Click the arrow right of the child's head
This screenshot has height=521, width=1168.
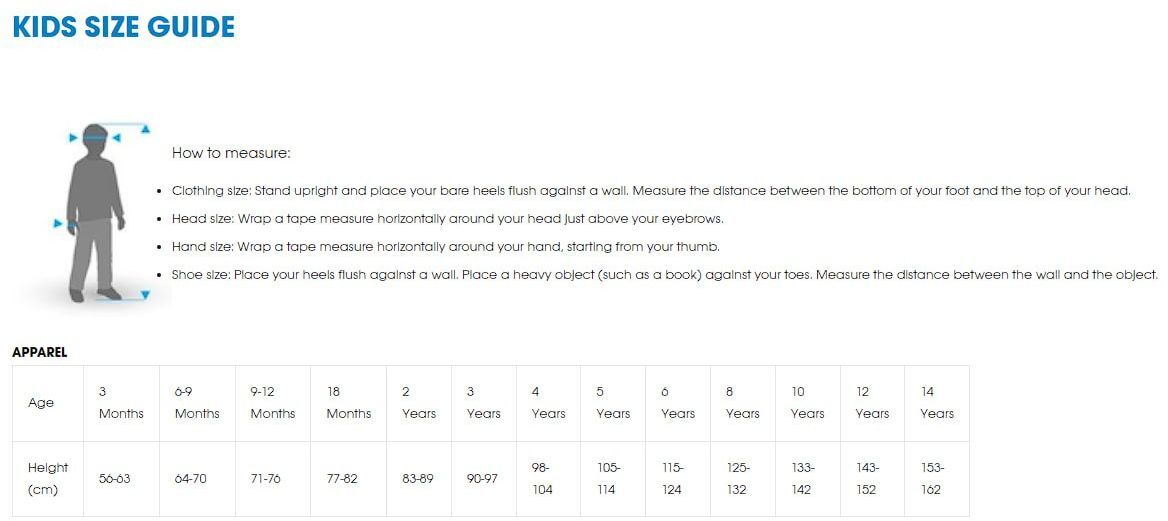(115, 138)
